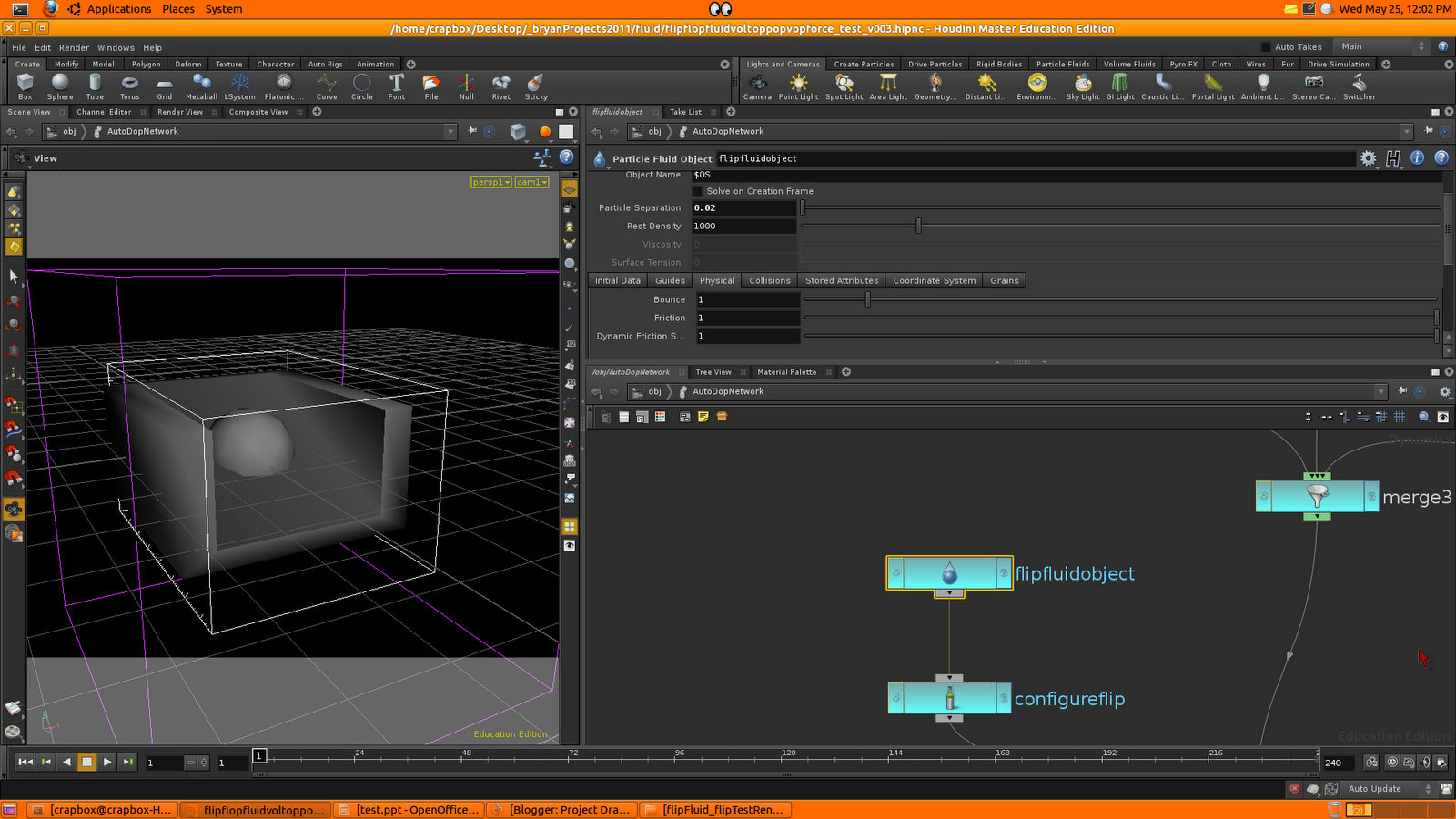This screenshot has width=1456, height=819.
Task: Create an Area Light
Action: coord(888,86)
